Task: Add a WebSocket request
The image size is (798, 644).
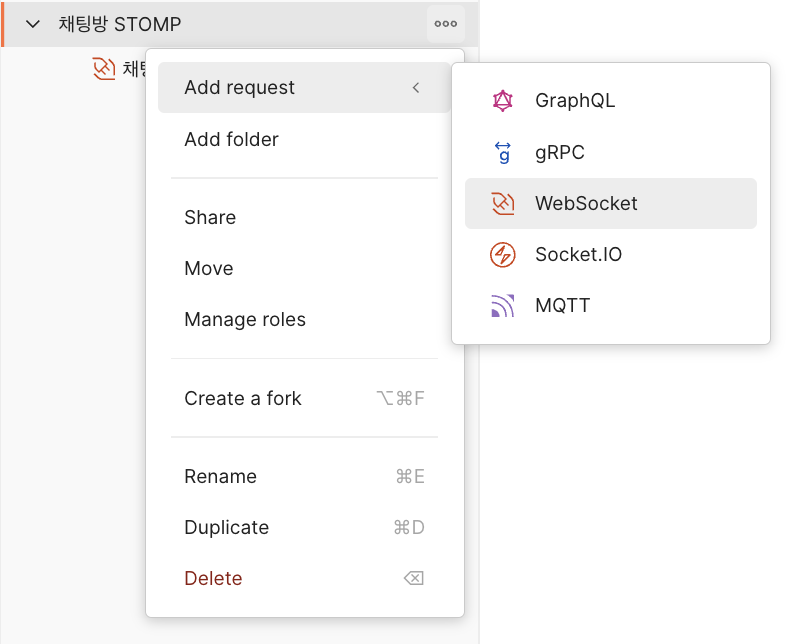Action: click(611, 204)
